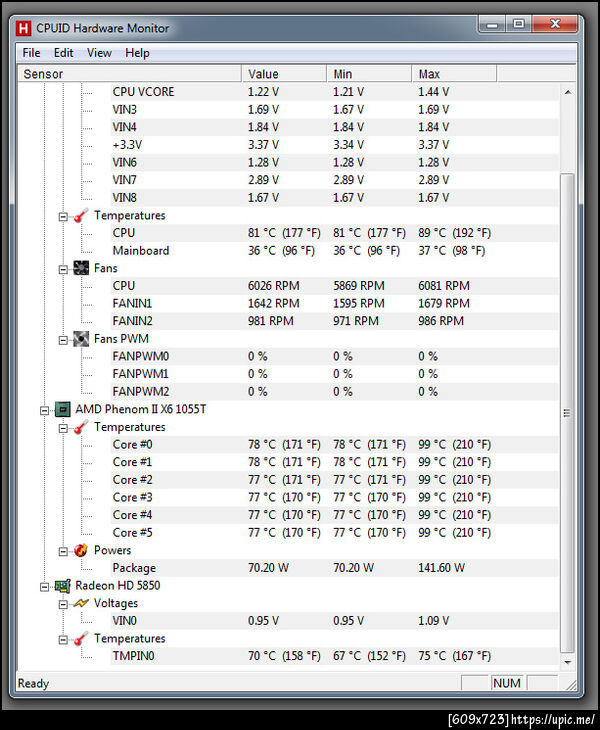Click the Min column header
This screenshot has height=730, width=600.
[369, 74]
